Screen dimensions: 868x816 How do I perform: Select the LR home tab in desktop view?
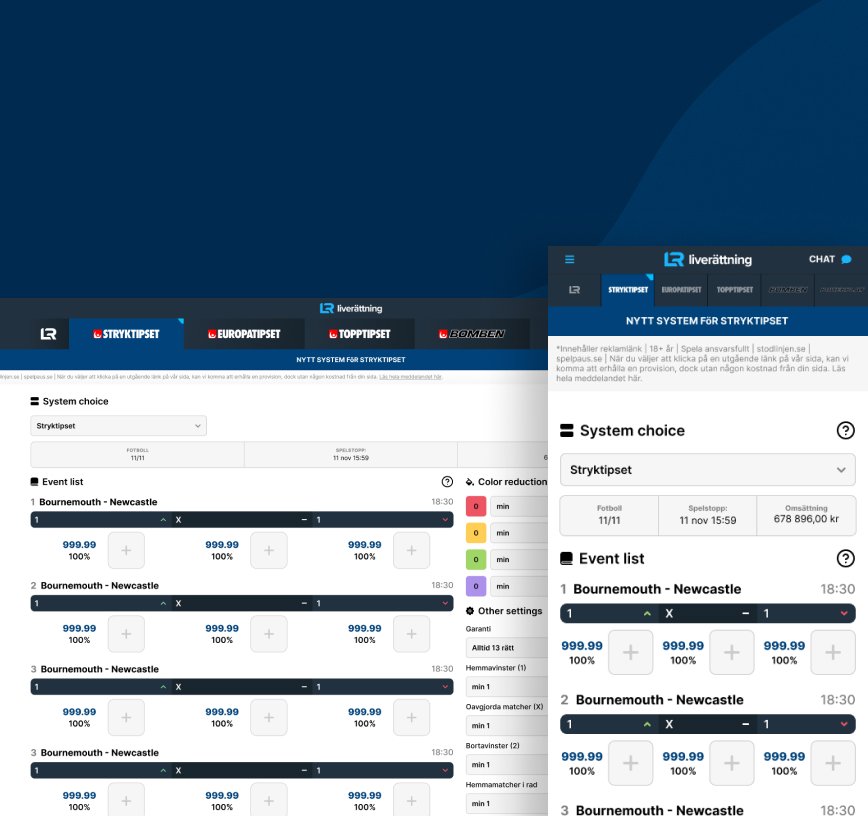[48, 334]
